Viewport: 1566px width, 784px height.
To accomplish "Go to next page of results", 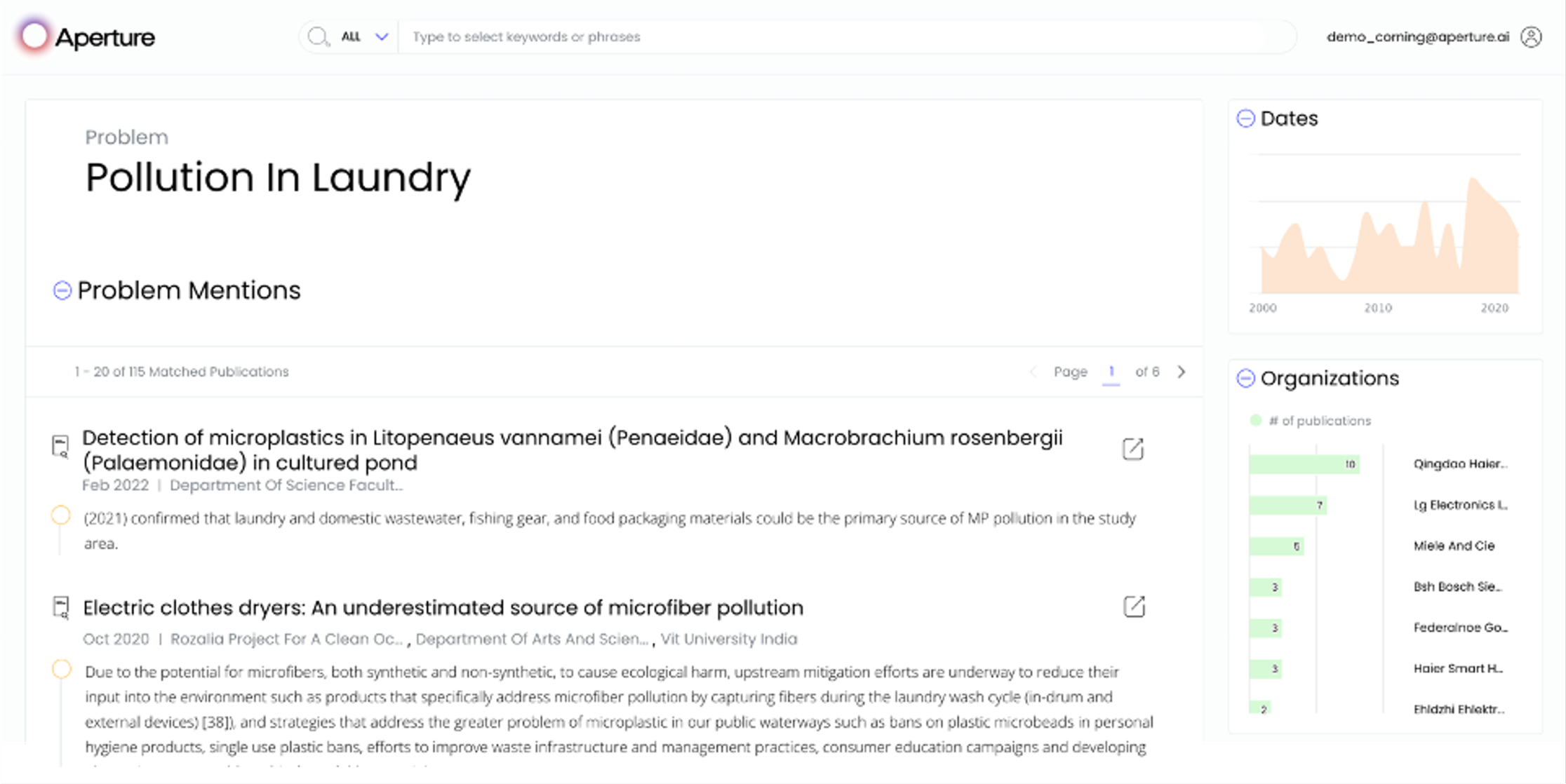I will (x=1182, y=372).
